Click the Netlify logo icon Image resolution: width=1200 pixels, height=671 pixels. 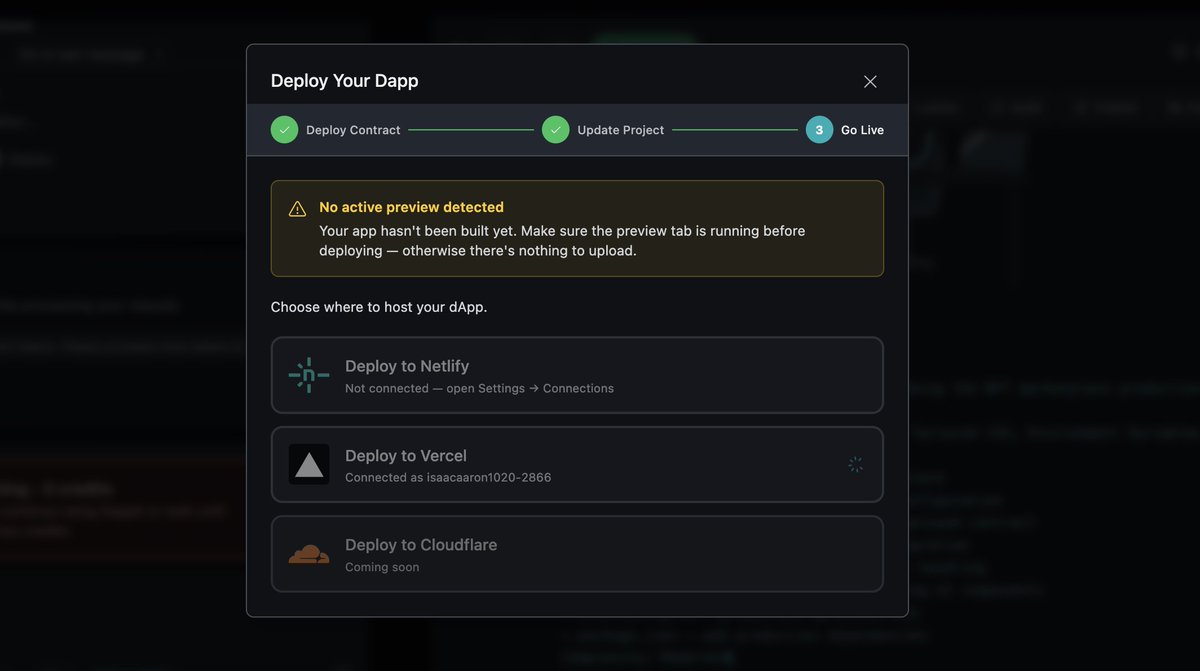(x=309, y=375)
